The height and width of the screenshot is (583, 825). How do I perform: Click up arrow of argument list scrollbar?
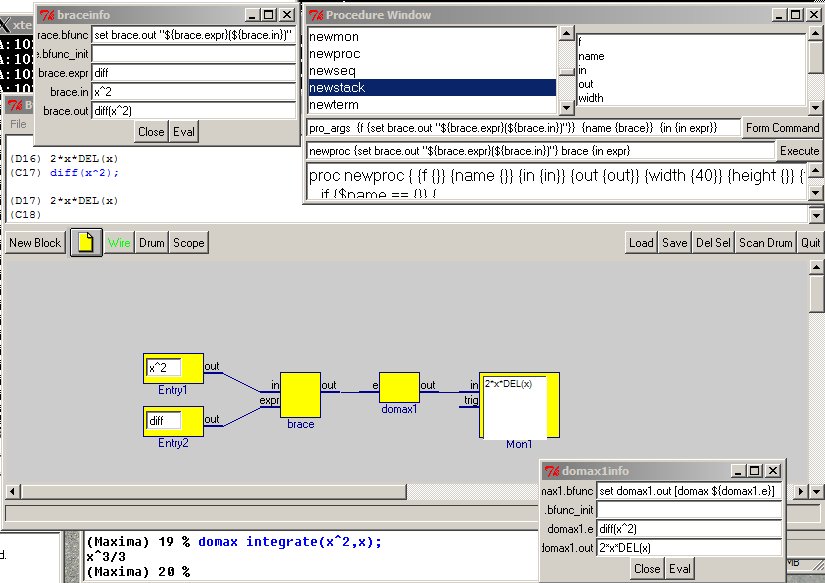tap(815, 34)
